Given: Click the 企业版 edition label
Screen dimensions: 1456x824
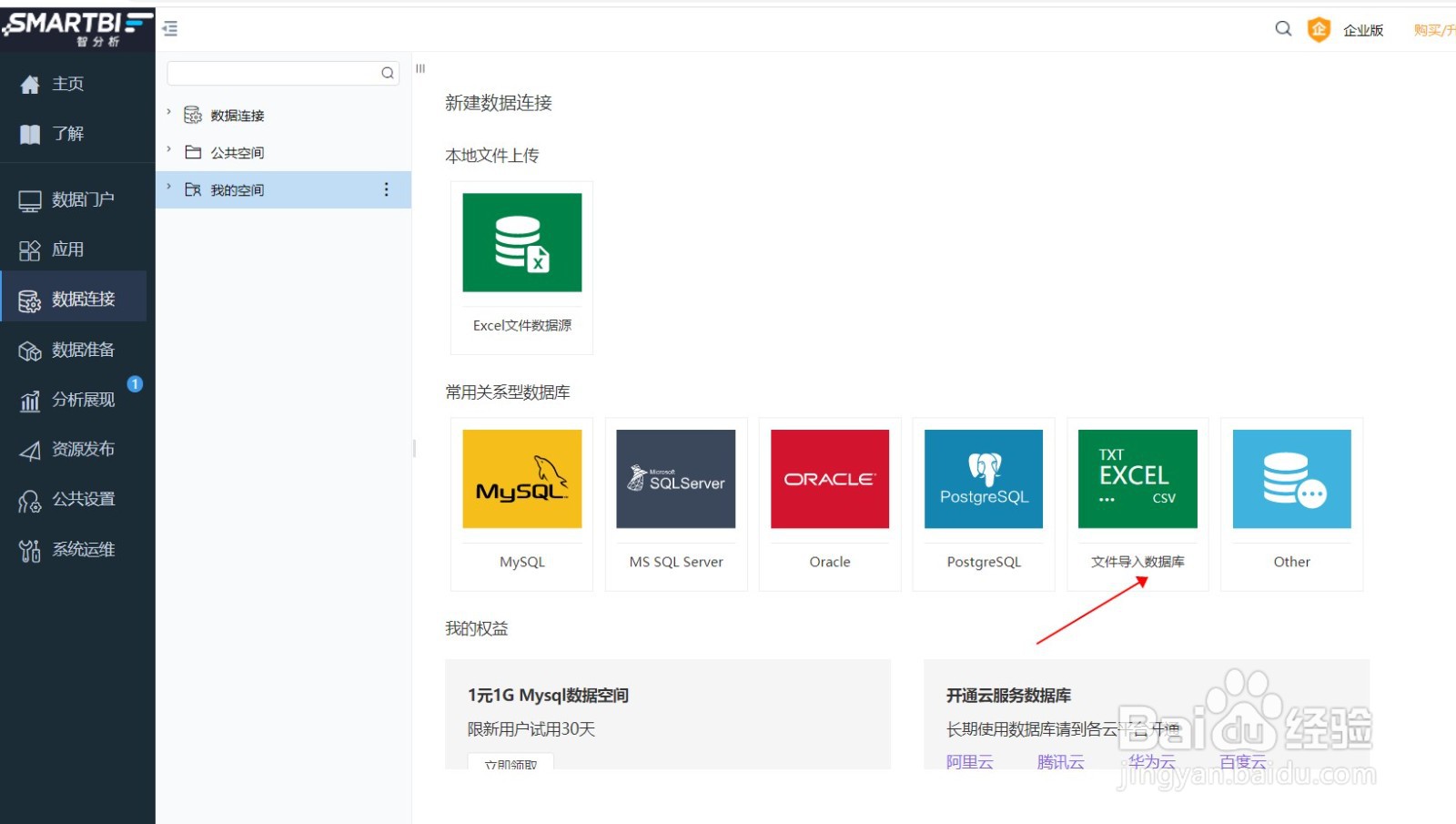Looking at the screenshot, I should (x=1363, y=31).
